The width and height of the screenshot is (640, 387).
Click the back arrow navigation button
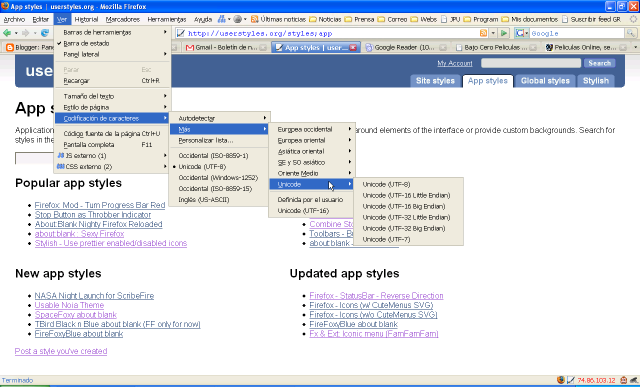click(7, 33)
